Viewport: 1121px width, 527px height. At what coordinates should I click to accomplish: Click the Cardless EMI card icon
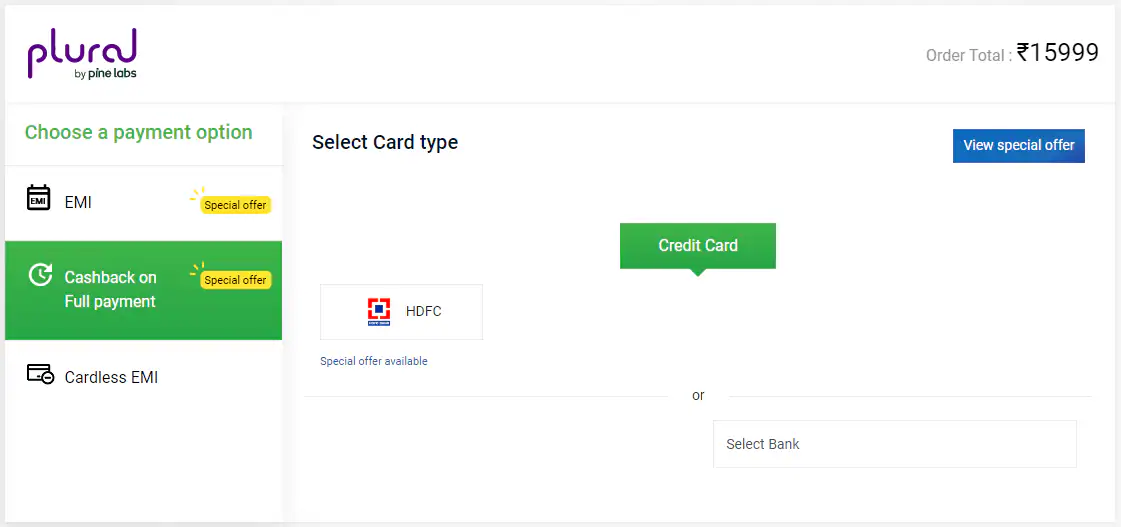click(40, 375)
